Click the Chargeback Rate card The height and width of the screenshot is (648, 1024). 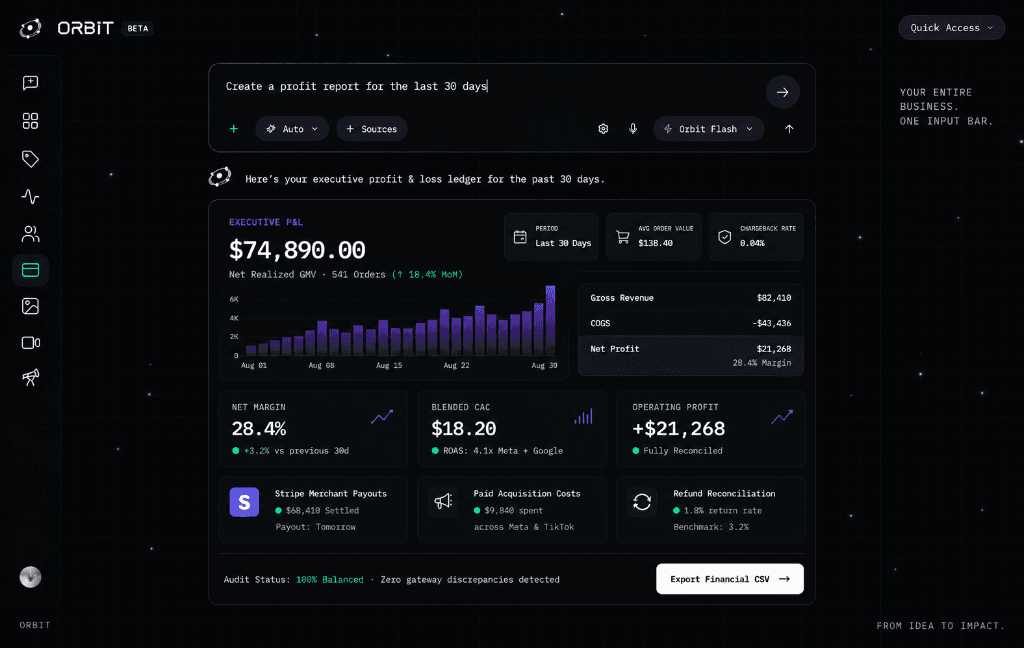click(x=756, y=236)
